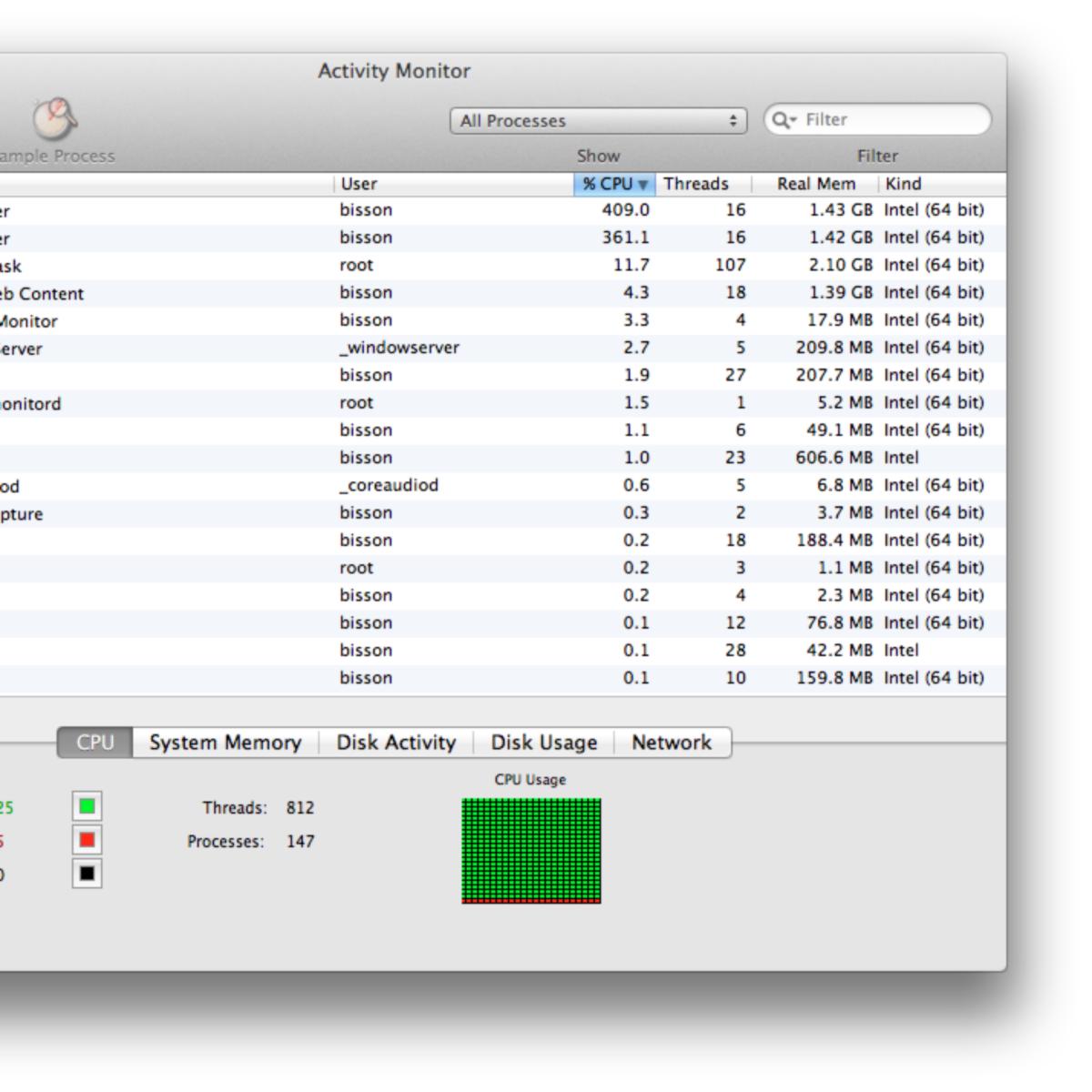Image resolution: width=1092 pixels, height=1092 pixels.
Task: Click the Sample Process toolbar icon
Action: click(54, 116)
